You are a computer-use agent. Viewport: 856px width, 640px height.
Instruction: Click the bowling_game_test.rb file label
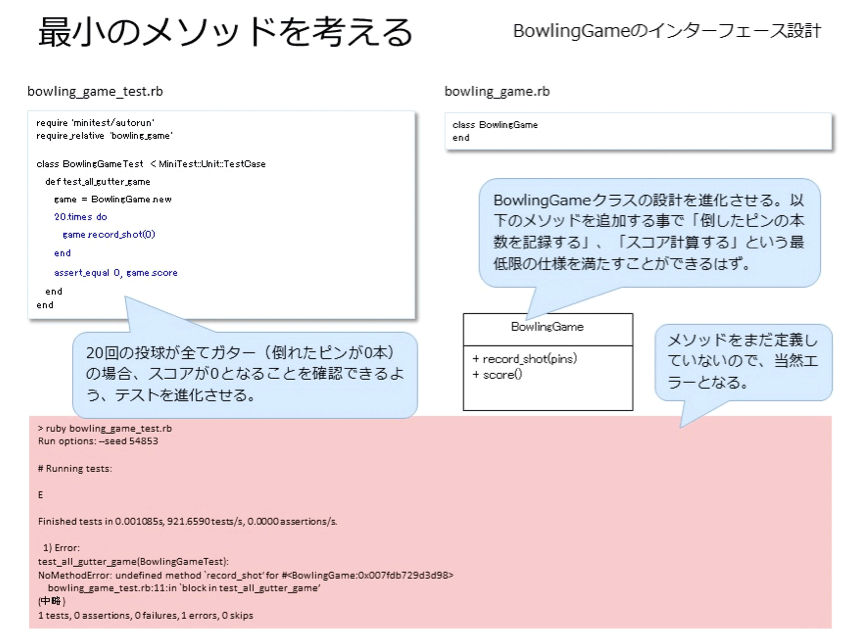95,91
